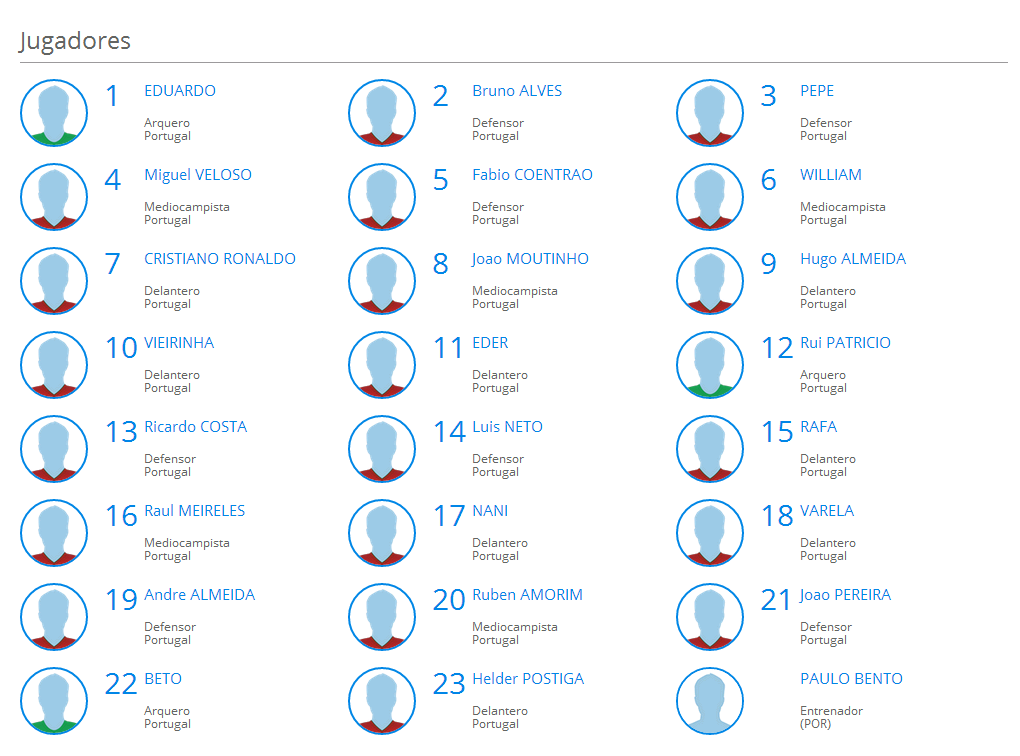This screenshot has width=1020, height=756.
Task: Click the EDER player link
Action: click(x=490, y=343)
